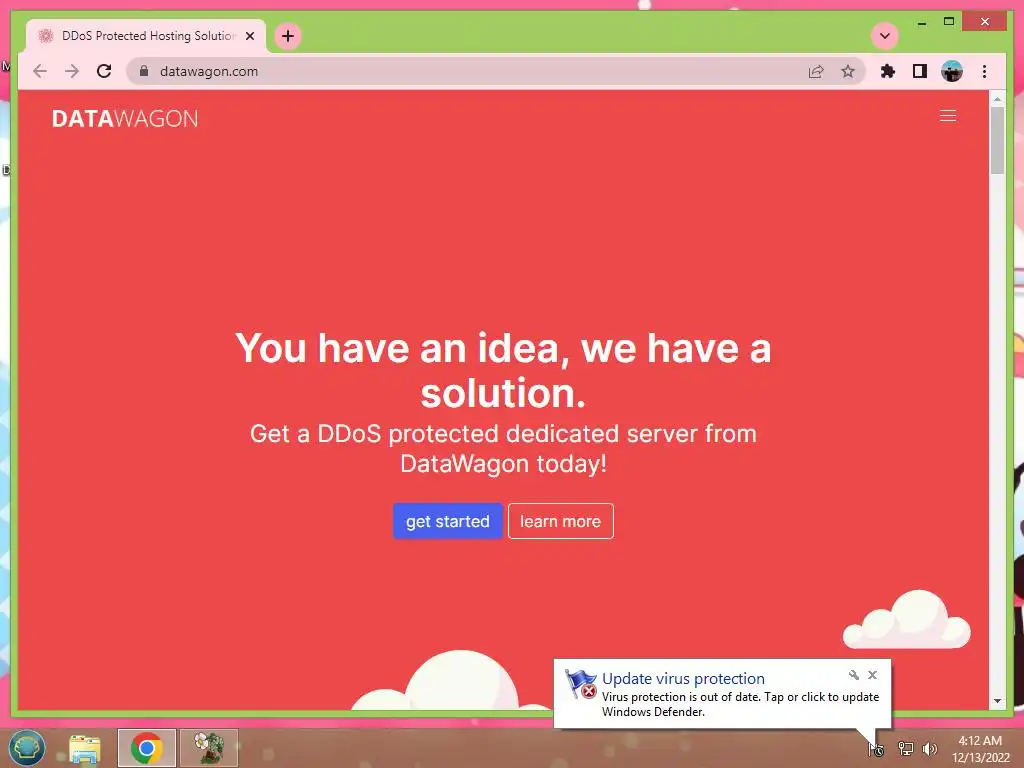Viewport: 1024px width, 768px height.
Task: Open the Chrome profile avatar
Action: [952, 71]
